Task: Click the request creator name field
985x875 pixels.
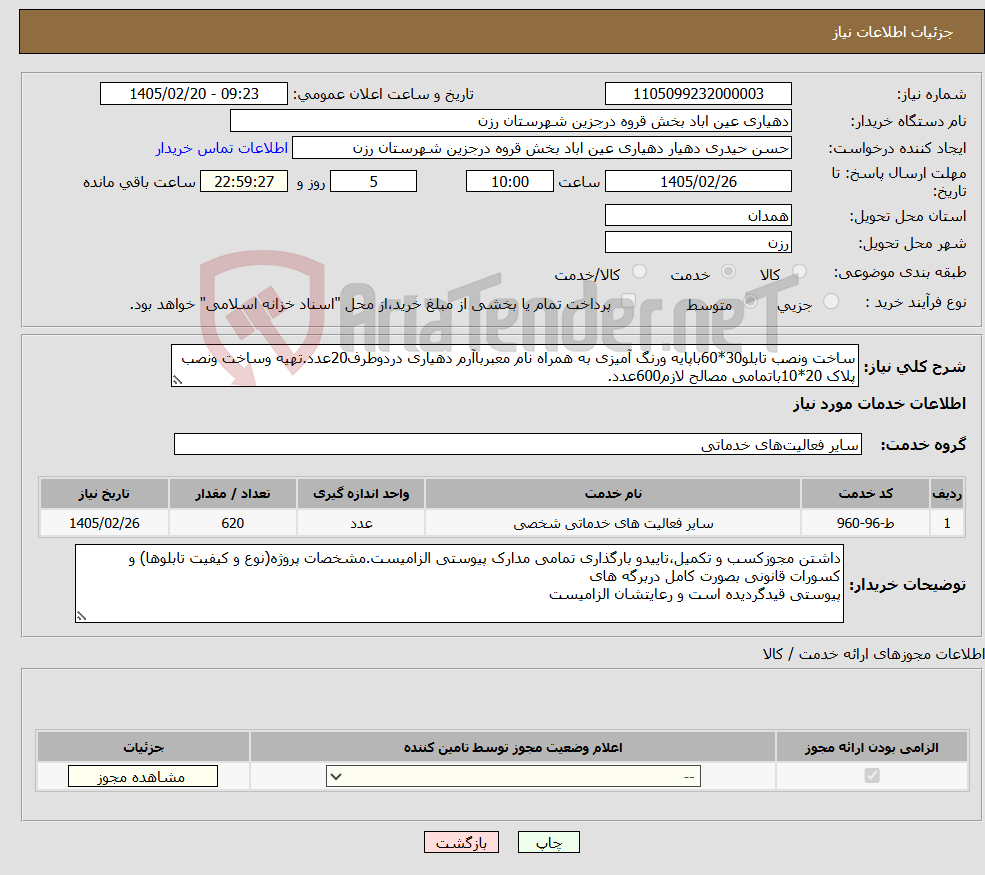Action: coord(541,148)
